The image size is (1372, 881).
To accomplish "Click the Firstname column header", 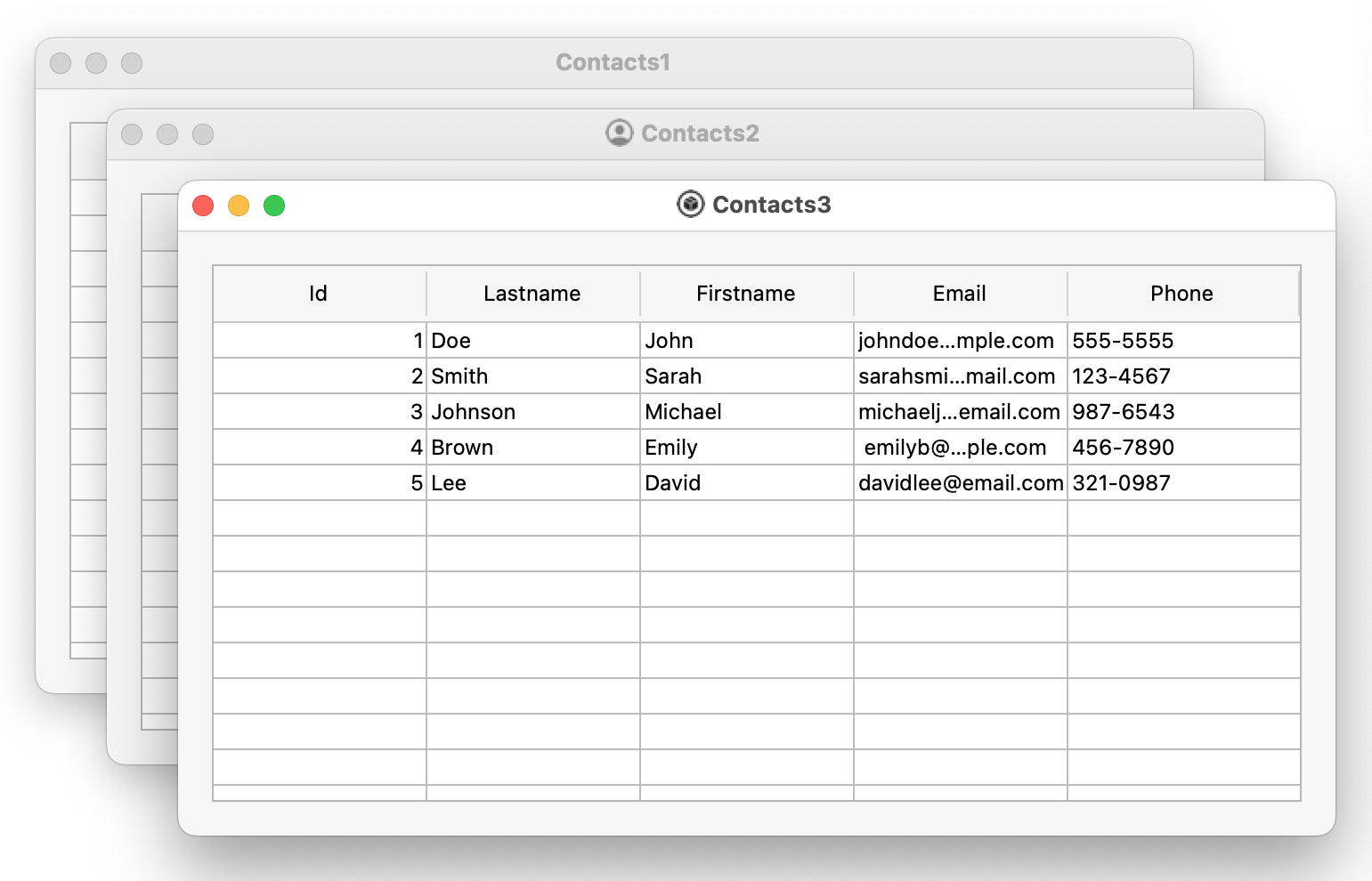I will point(745,294).
